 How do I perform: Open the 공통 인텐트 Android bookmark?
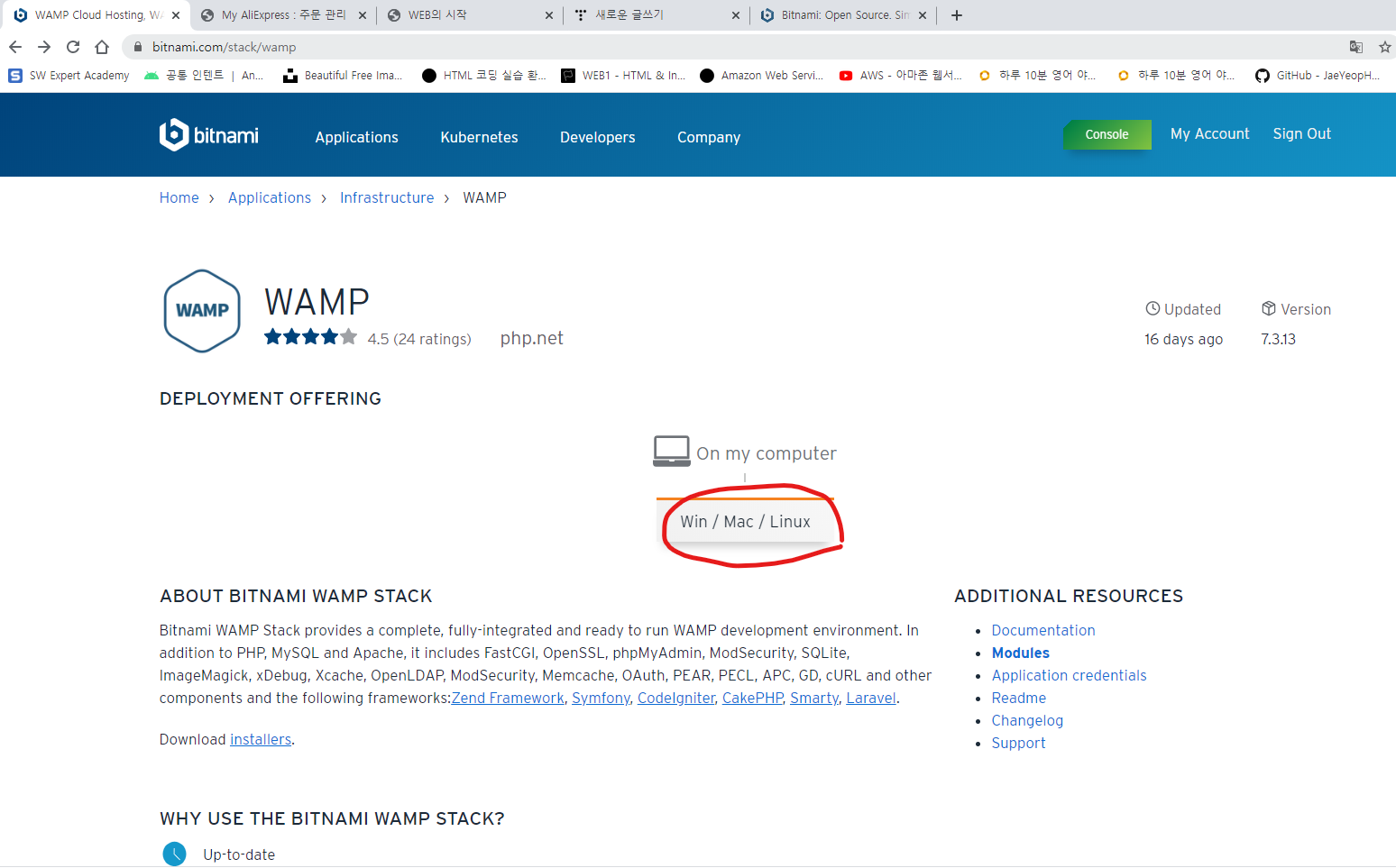point(204,76)
